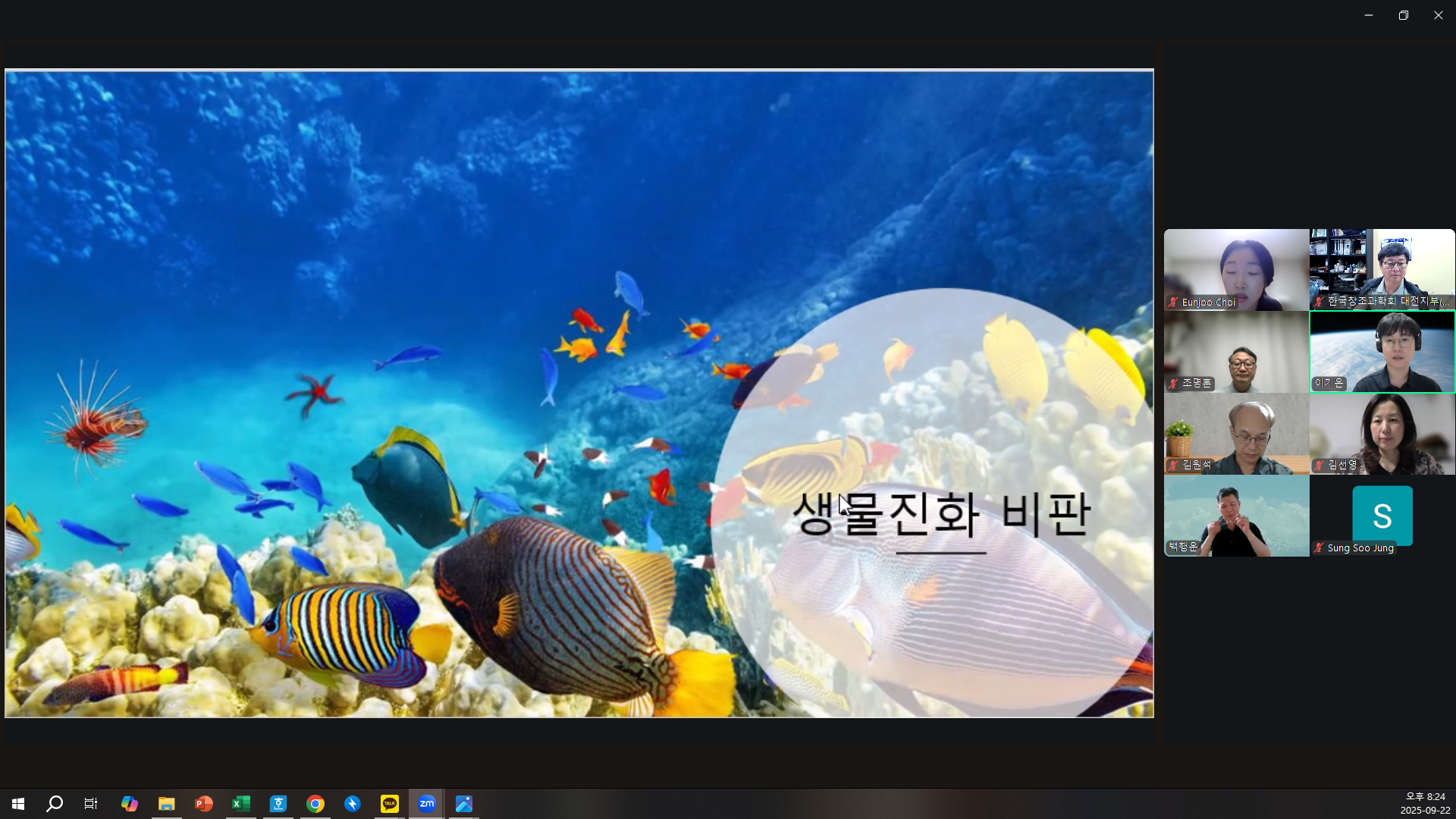Click the taskbar Search magnifier icon

pyautogui.click(x=55, y=803)
